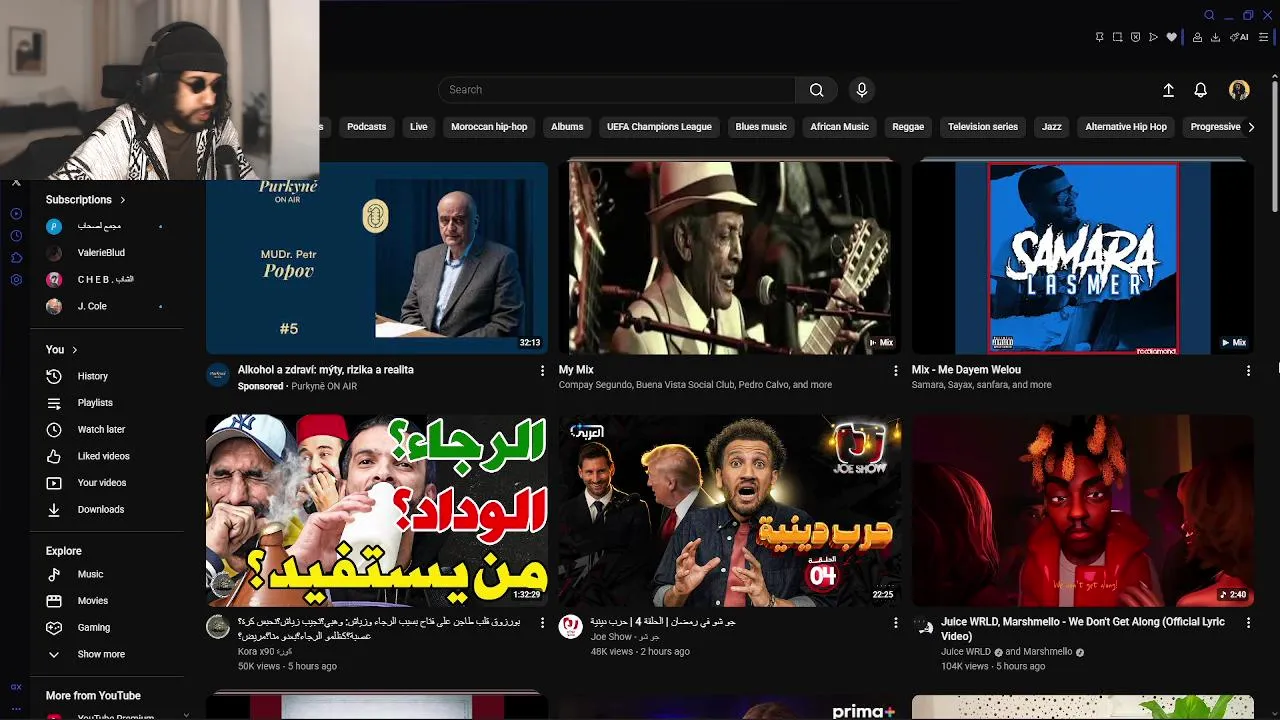Viewport: 1280px width, 720px height.
Task: Open the ValerieBlud subscription
Action: click(107, 253)
